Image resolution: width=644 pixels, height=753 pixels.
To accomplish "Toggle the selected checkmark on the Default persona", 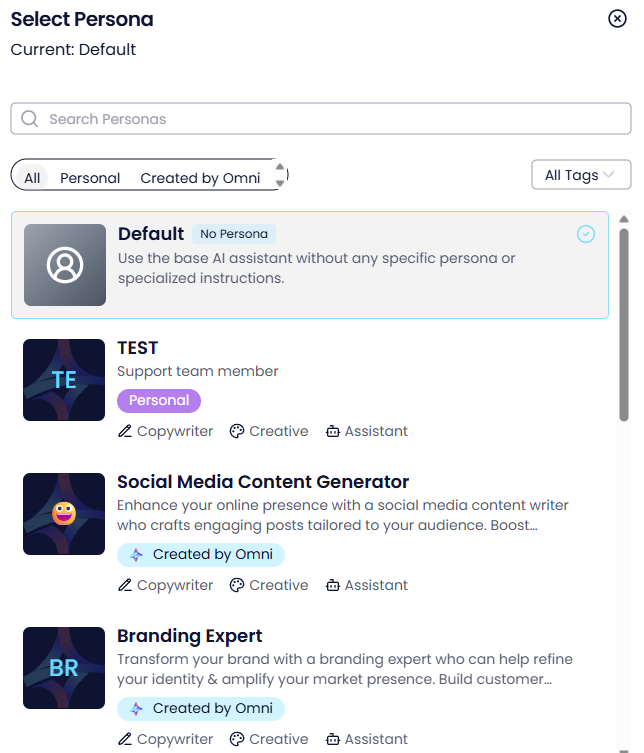I will [586, 234].
